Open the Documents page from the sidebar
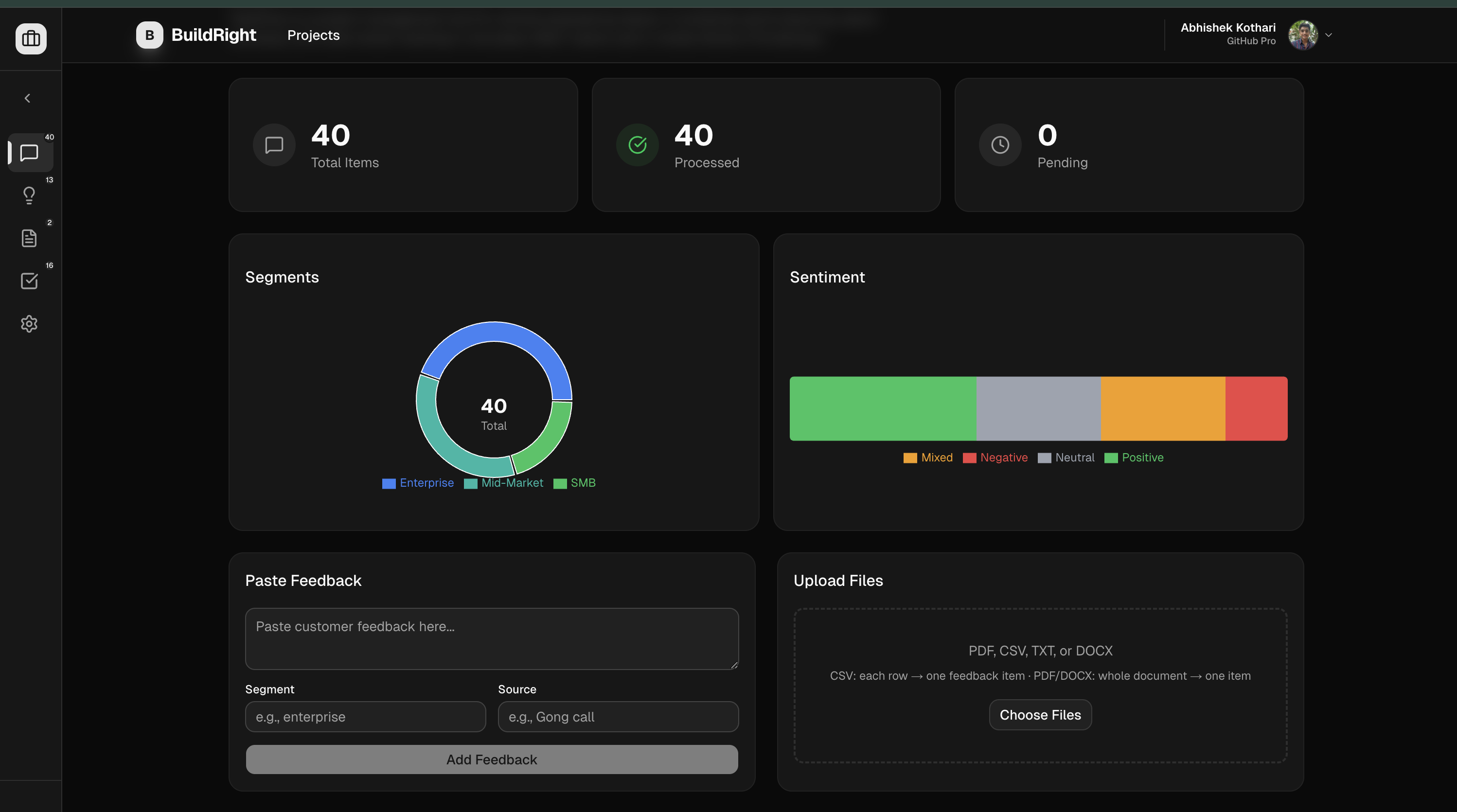This screenshot has height=812, width=1457. pyautogui.click(x=29, y=237)
